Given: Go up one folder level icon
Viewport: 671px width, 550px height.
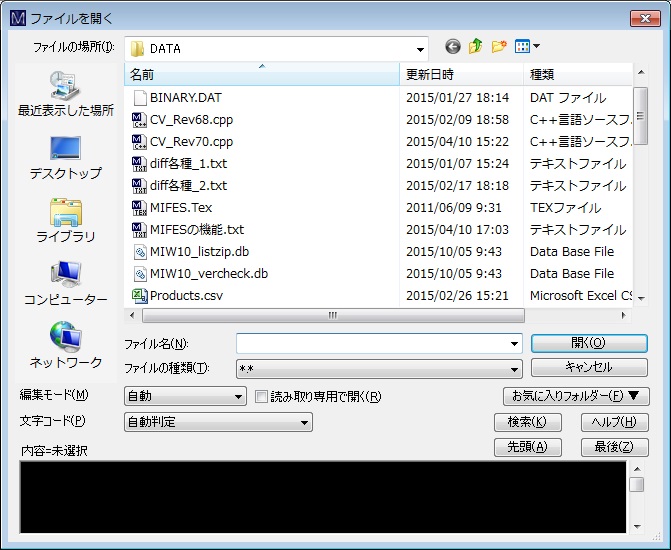Looking at the screenshot, I should tap(476, 47).
